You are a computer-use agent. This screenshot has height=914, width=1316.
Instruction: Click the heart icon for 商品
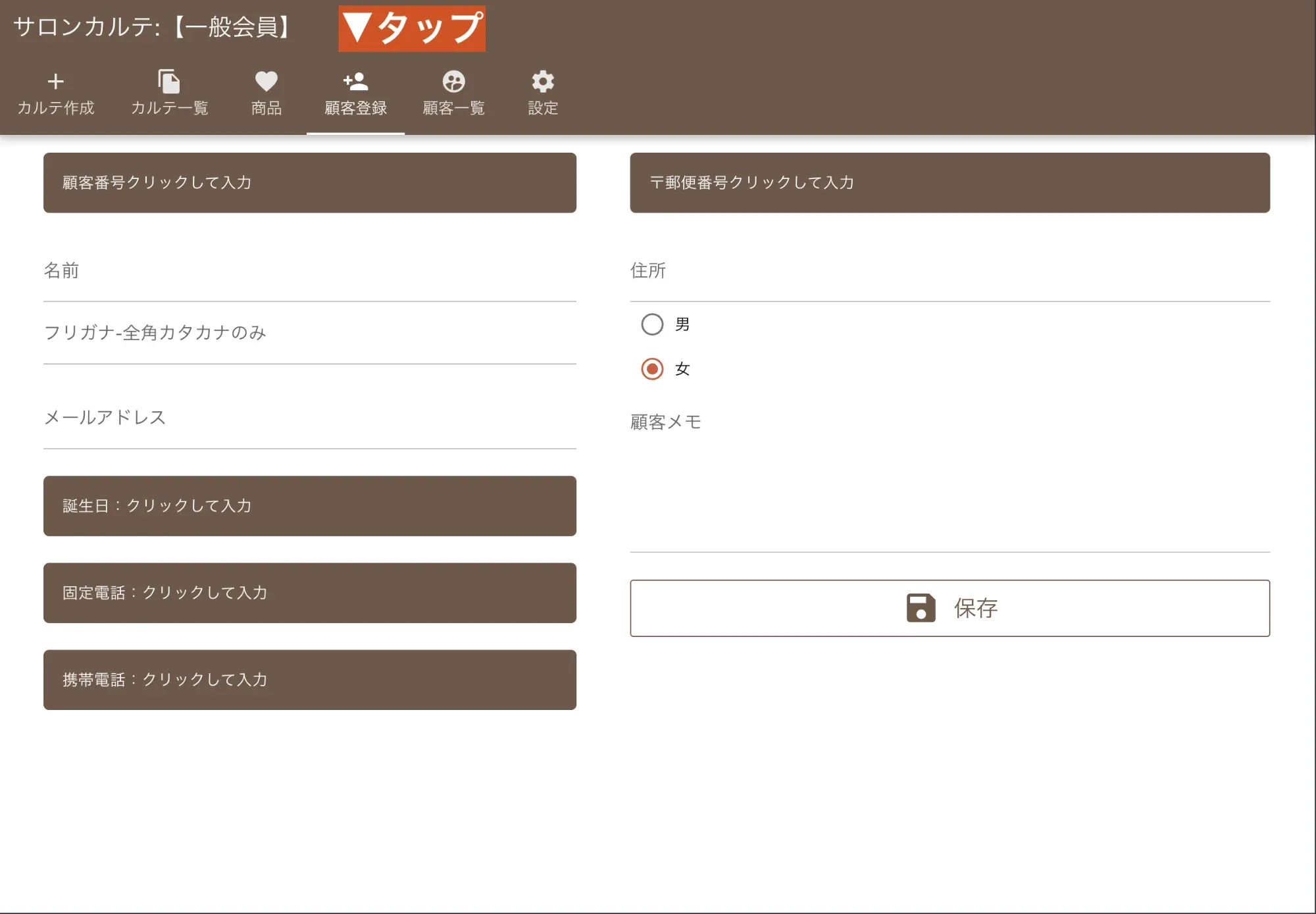(265, 82)
